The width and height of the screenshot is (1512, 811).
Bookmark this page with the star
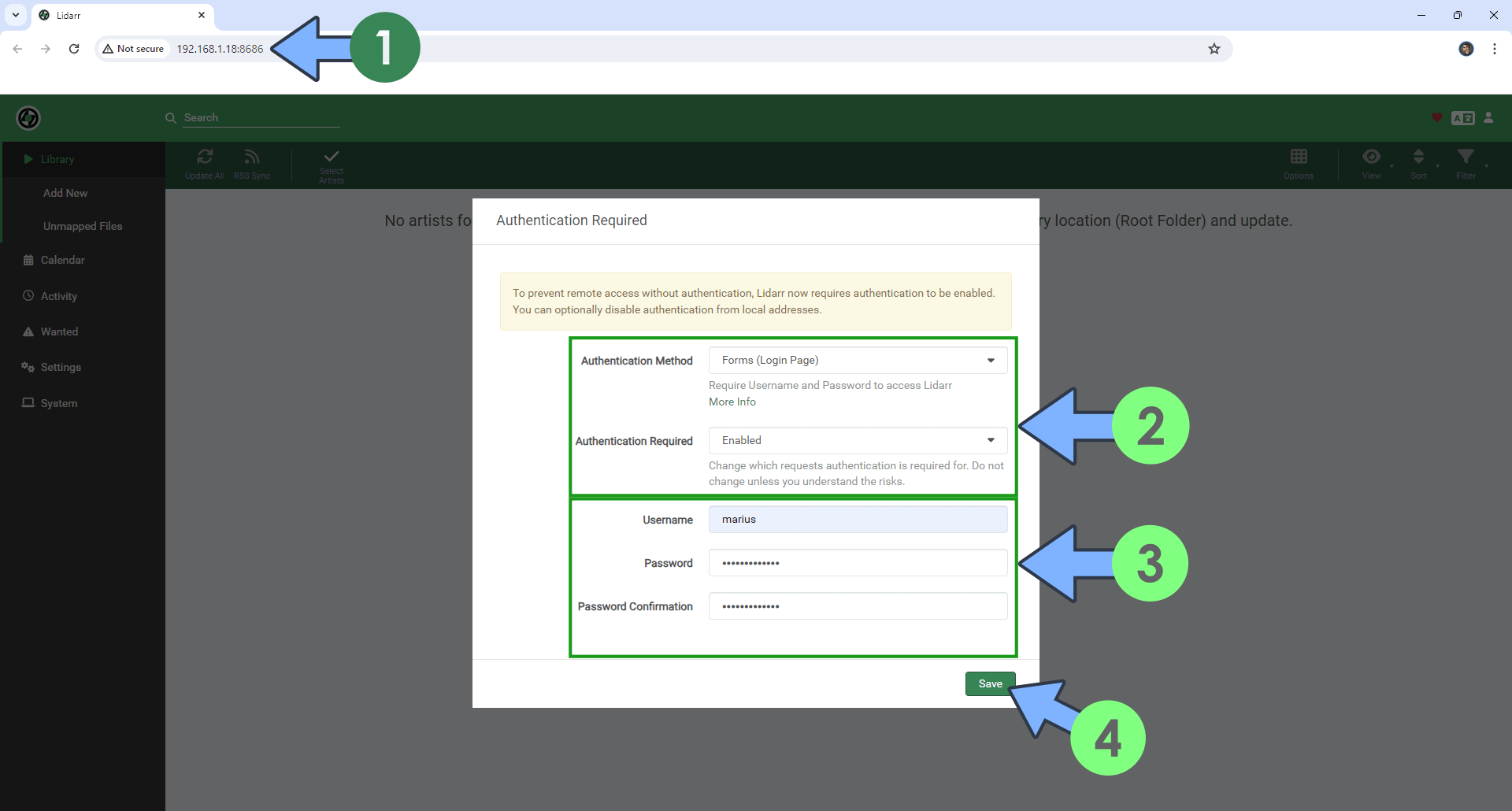pyautogui.click(x=1214, y=48)
